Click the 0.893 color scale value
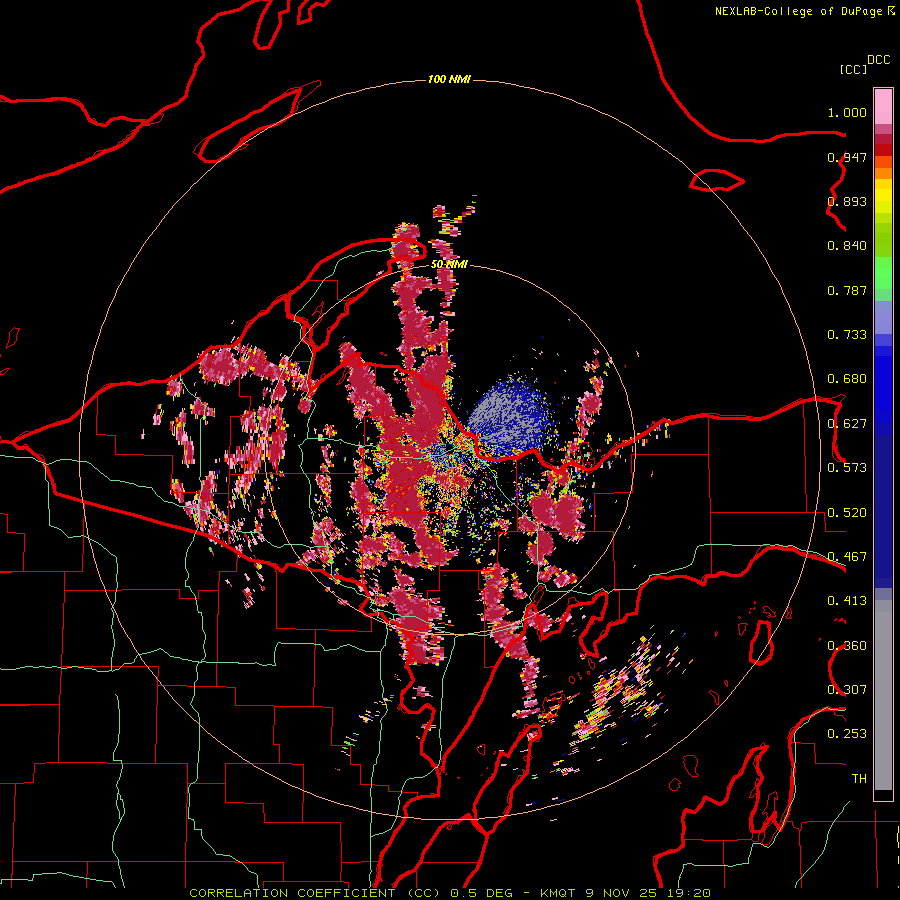The height and width of the screenshot is (900, 900). click(847, 201)
